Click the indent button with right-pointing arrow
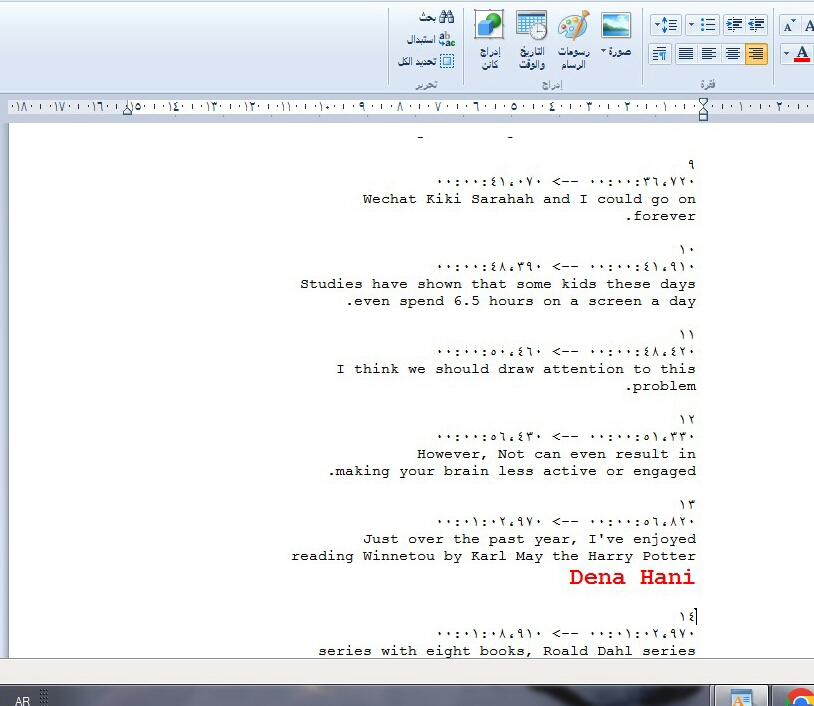 tap(734, 24)
